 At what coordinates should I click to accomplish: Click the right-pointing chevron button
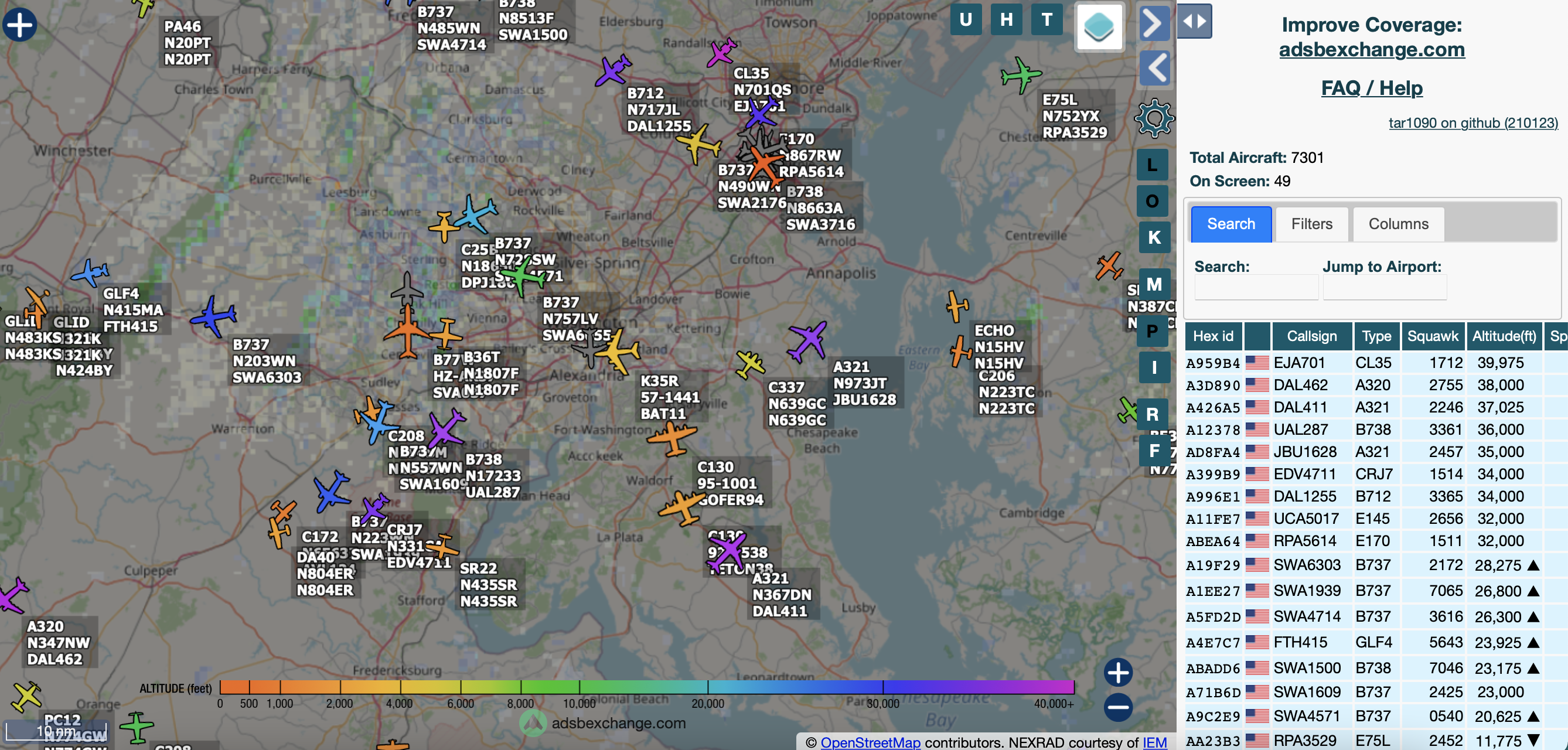pyautogui.click(x=1154, y=23)
